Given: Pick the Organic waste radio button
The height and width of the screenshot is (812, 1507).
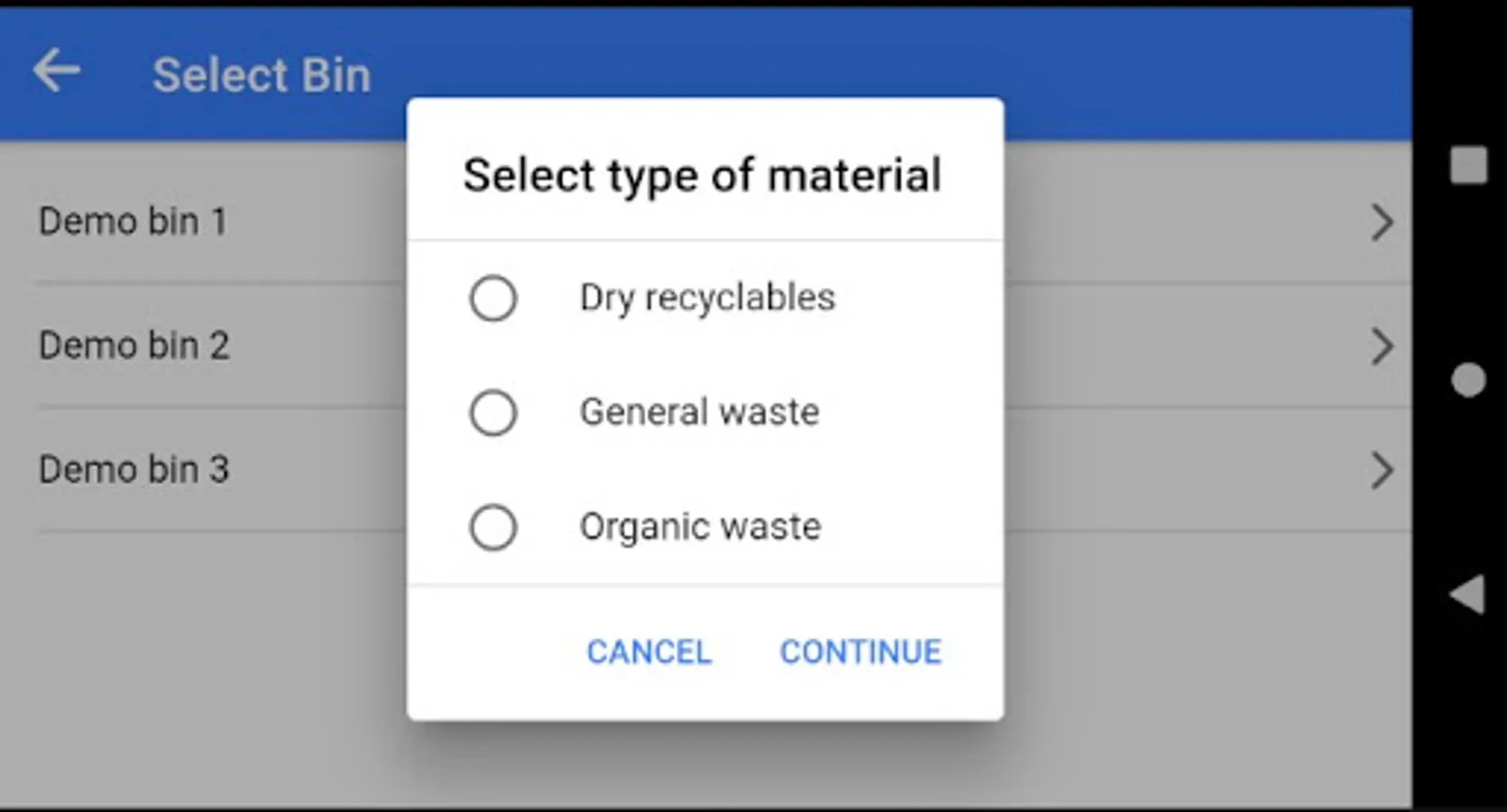Looking at the screenshot, I should [493, 527].
